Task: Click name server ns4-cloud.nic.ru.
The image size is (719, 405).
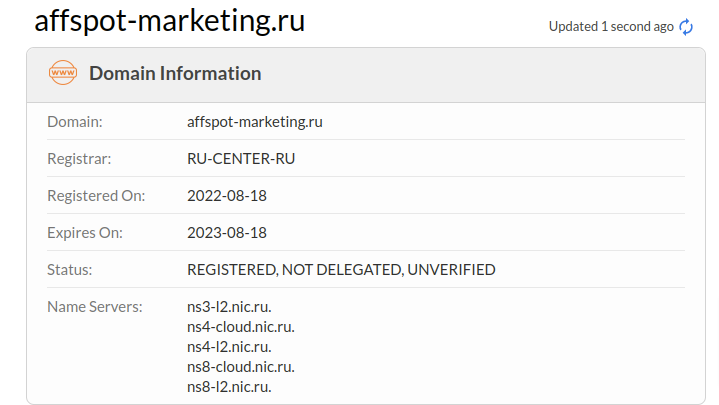Action: point(241,326)
